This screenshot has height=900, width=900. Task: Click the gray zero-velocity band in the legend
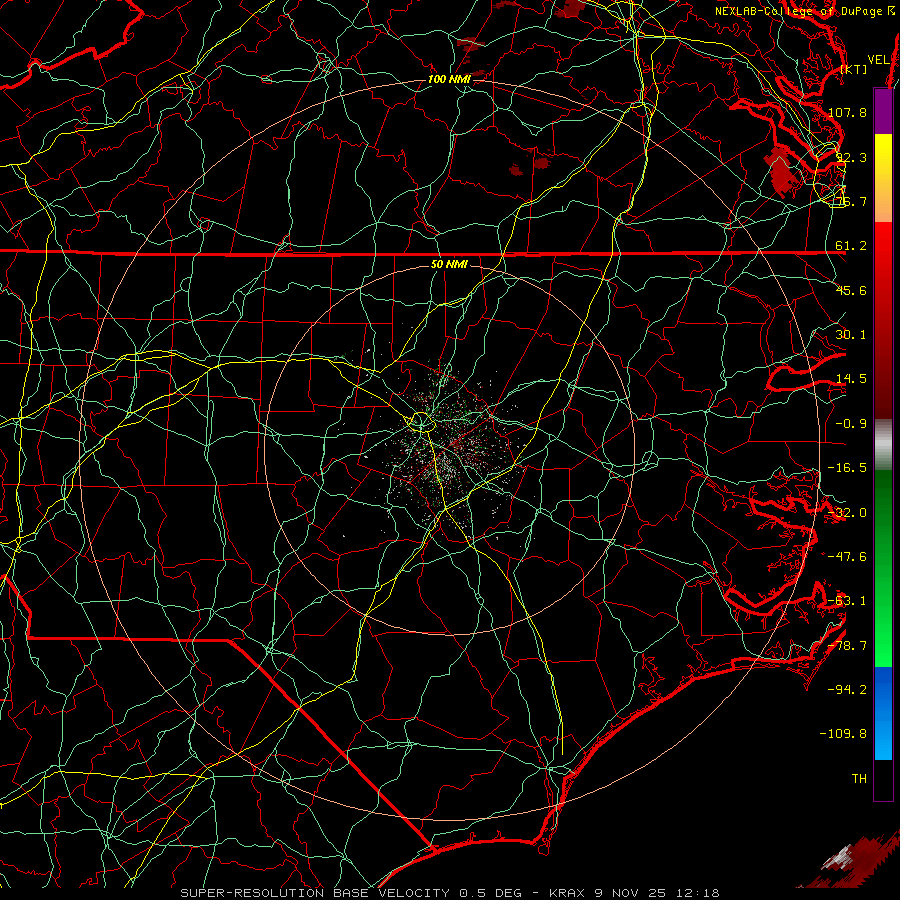(x=883, y=445)
